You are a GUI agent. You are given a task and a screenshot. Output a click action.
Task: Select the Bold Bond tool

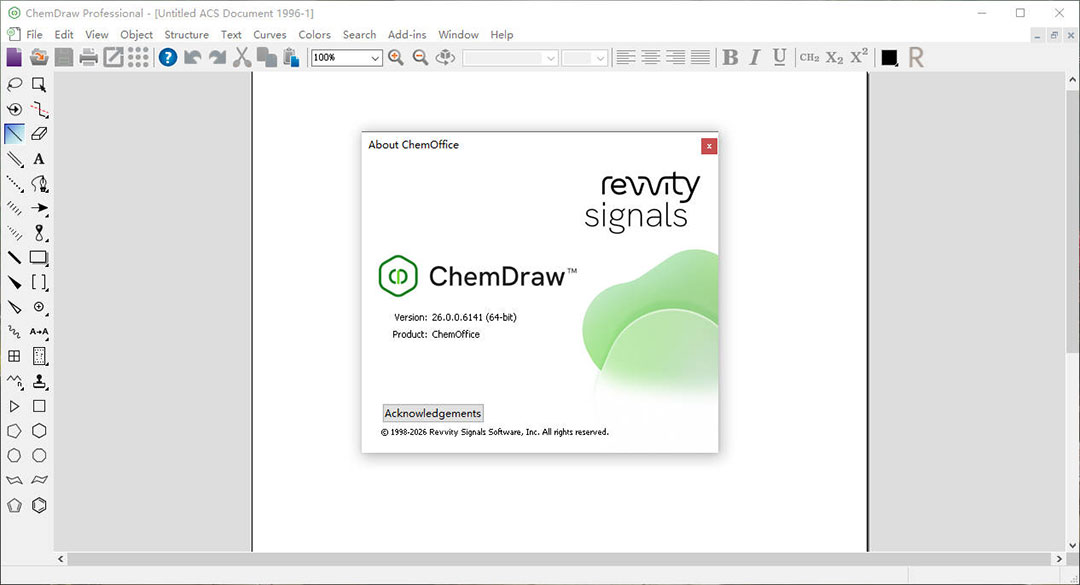(14, 258)
